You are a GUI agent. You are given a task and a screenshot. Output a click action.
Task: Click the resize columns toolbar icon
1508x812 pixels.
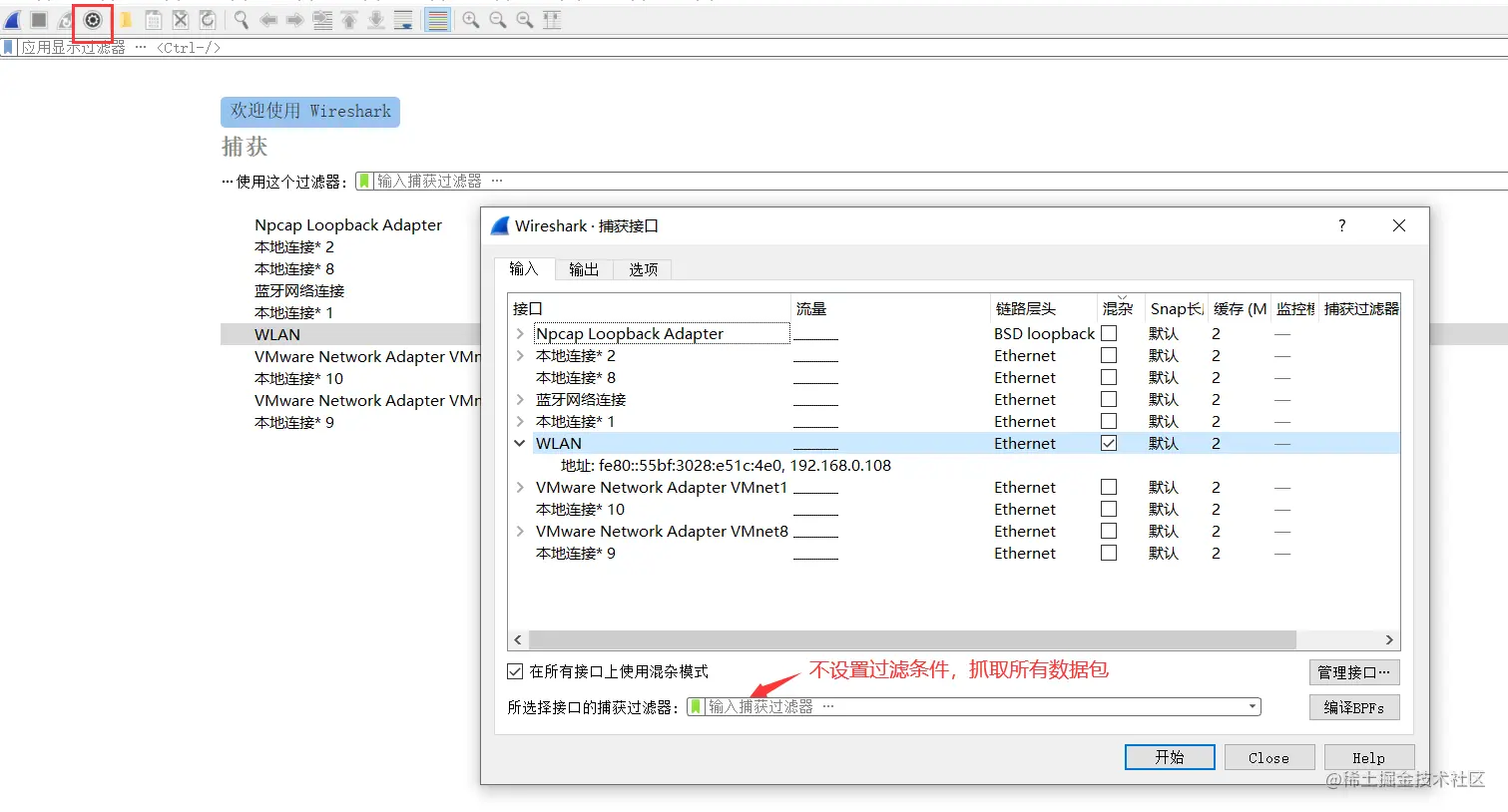(x=552, y=20)
